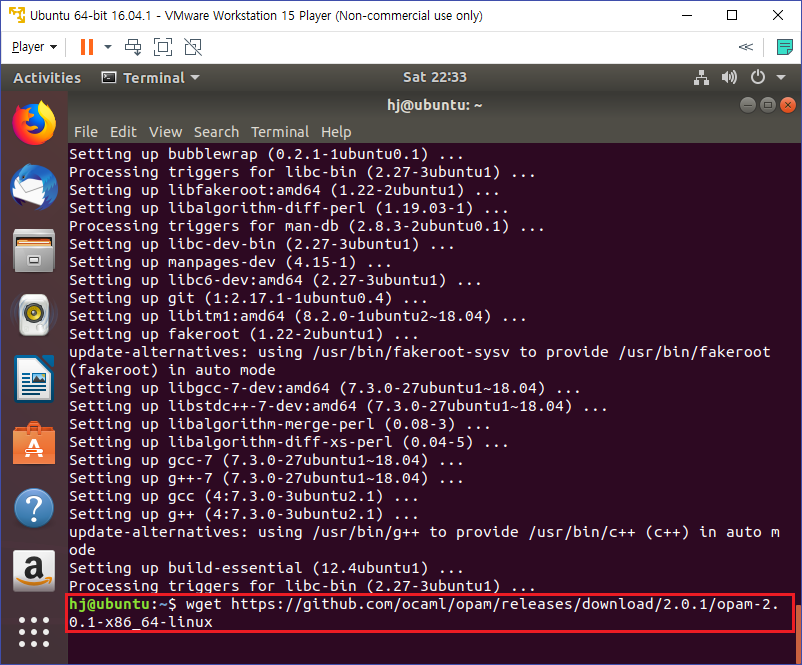Open the clock showing Sat 22:33
Viewport: 802px width, 665px height.
point(435,77)
